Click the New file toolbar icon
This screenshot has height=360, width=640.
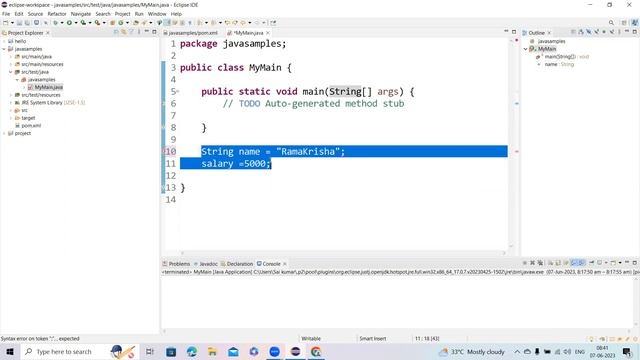5,23
